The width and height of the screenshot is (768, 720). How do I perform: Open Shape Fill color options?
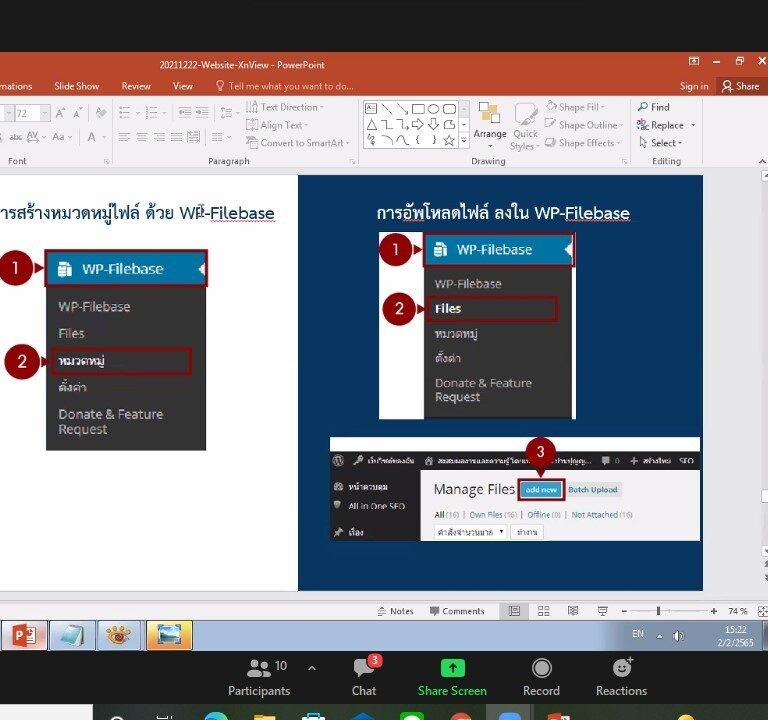click(x=576, y=107)
